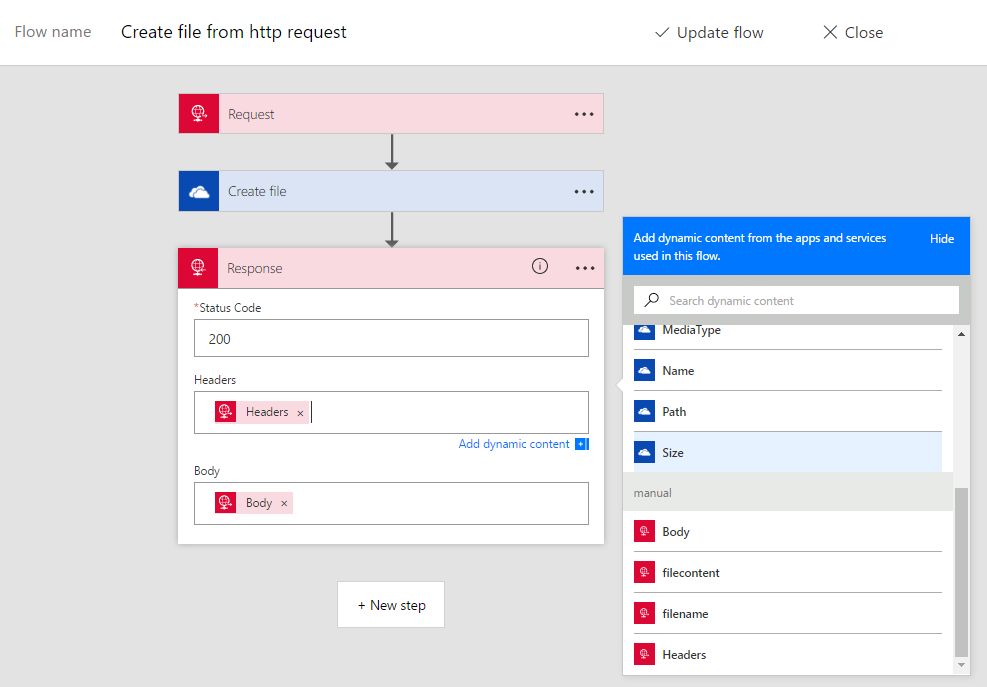
Task: Hide the dynamic content panel
Action: coord(941,239)
